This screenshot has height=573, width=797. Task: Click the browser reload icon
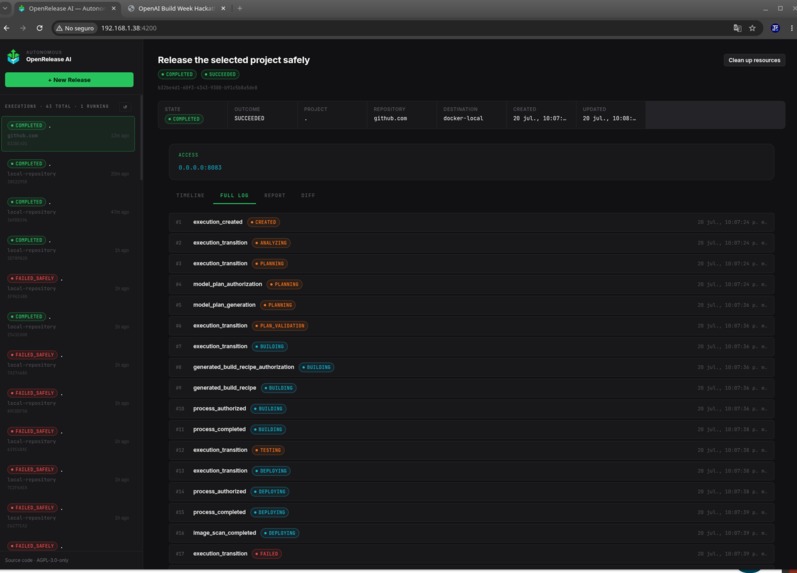pos(39,28)
